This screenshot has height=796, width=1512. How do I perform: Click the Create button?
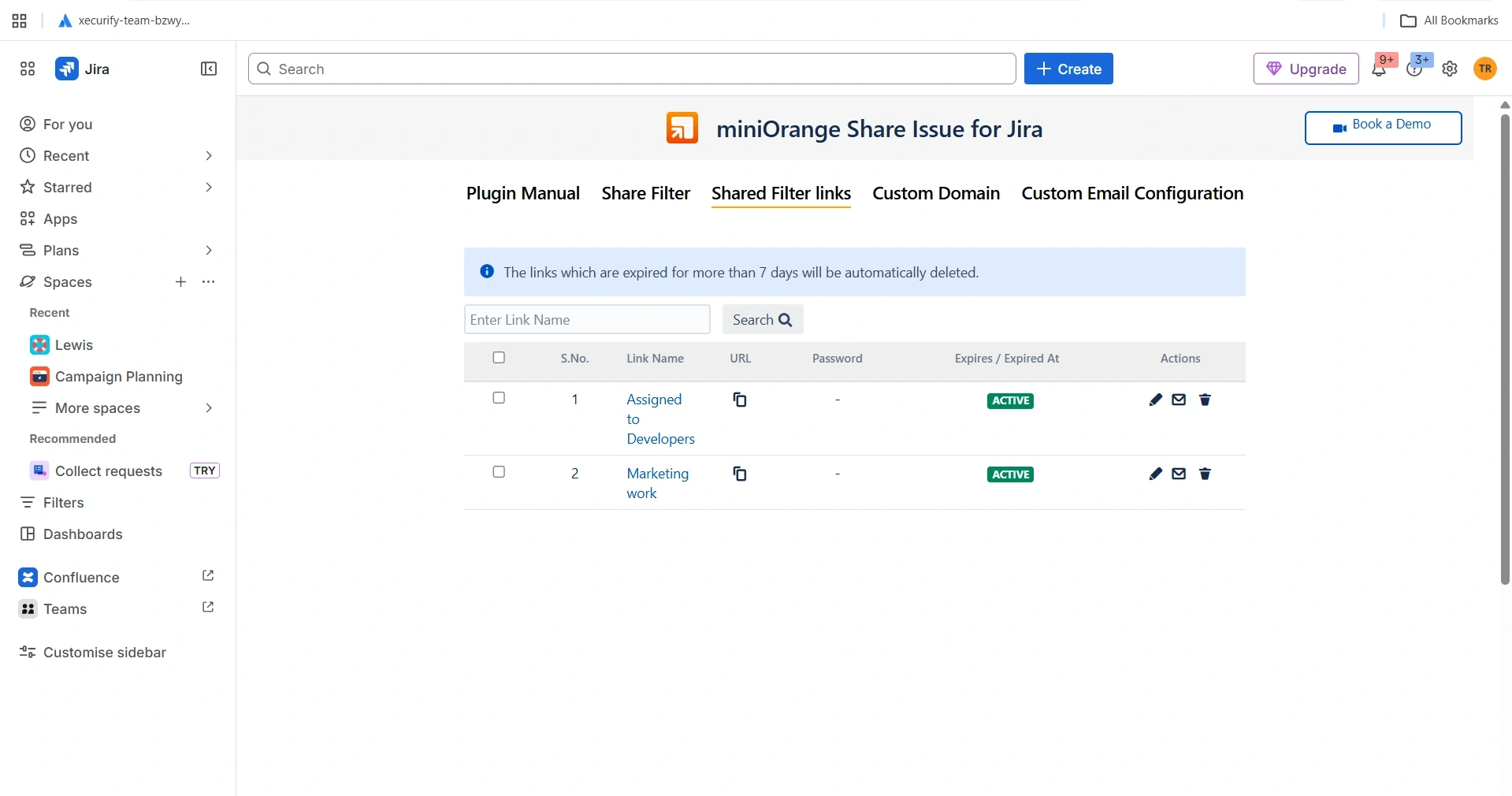1068,69
